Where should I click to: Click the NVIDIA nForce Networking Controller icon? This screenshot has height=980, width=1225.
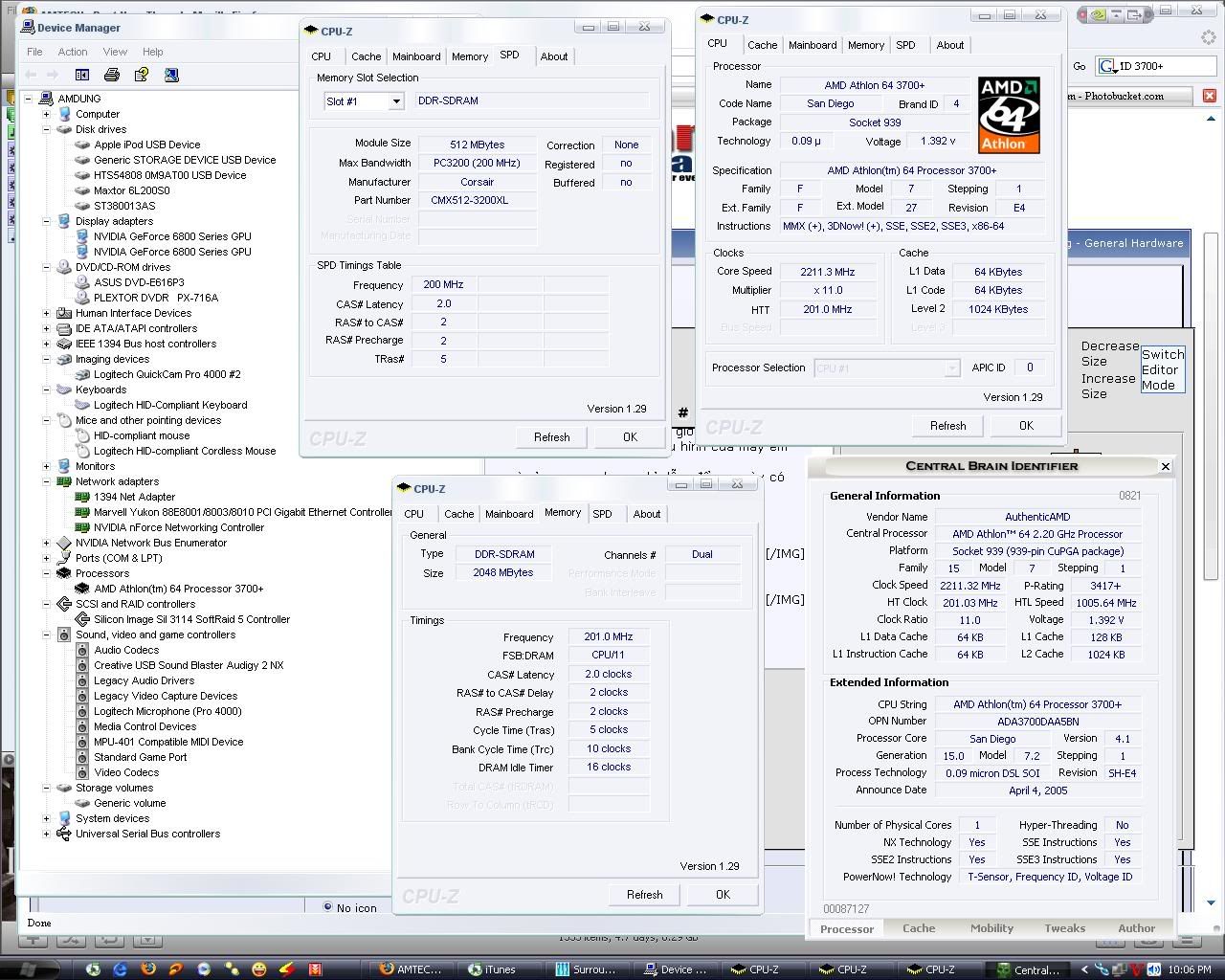(82, 527)
